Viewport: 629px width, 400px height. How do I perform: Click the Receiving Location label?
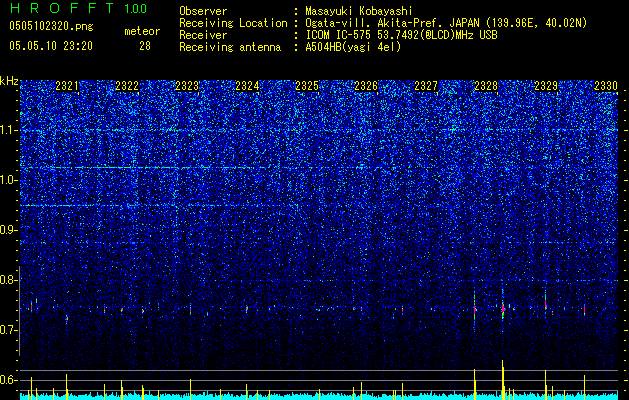point(233,23)
